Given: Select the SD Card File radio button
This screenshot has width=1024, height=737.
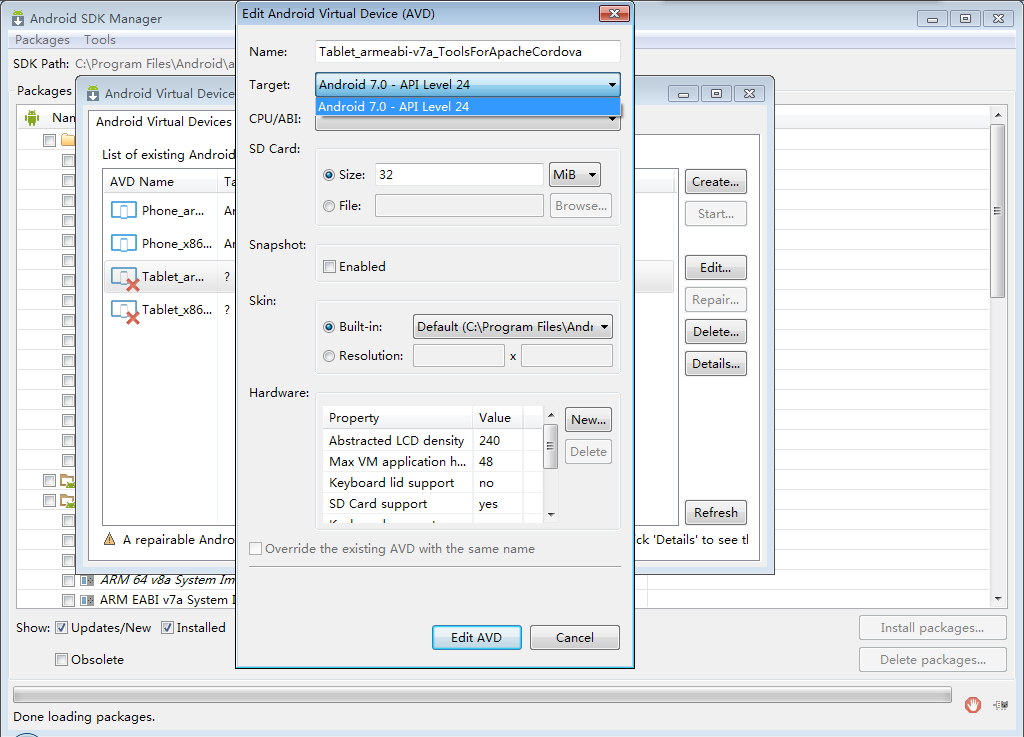Looking at the screenshot, I should pos(329,206).
